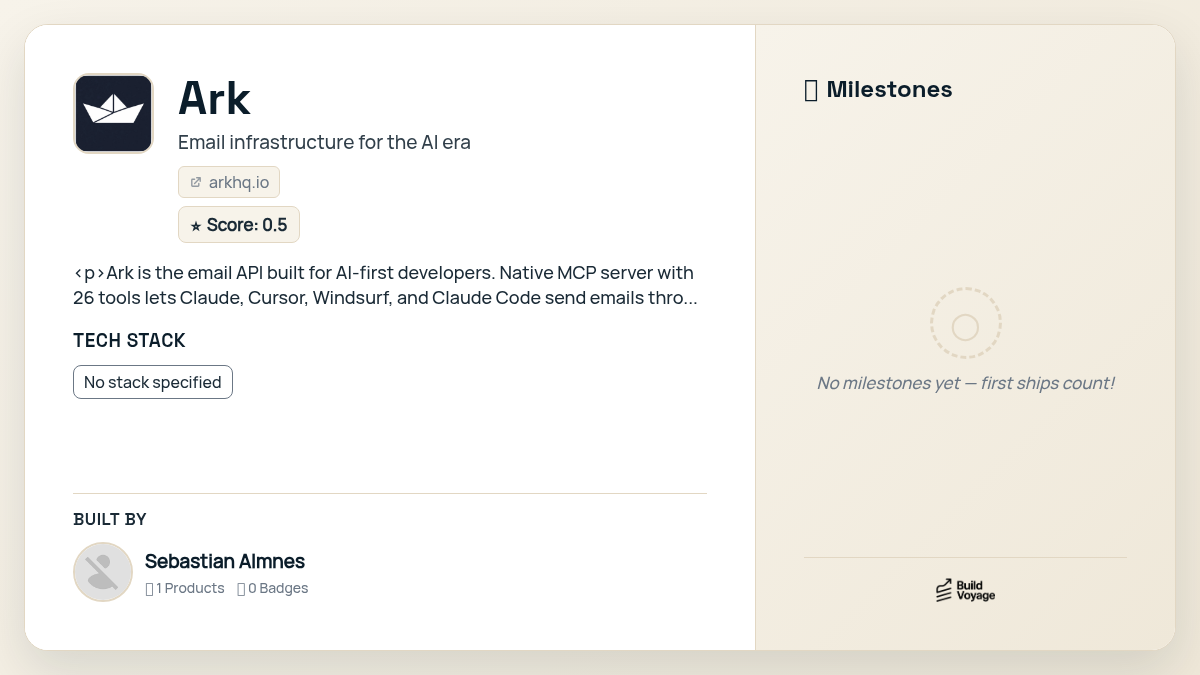Click the Ark description paragraph
1200x675 pixels.
point(386,285)
